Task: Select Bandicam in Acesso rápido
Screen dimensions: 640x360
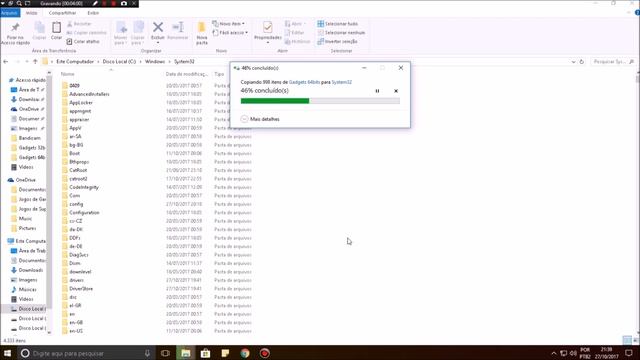Action: tap(29, 138)
